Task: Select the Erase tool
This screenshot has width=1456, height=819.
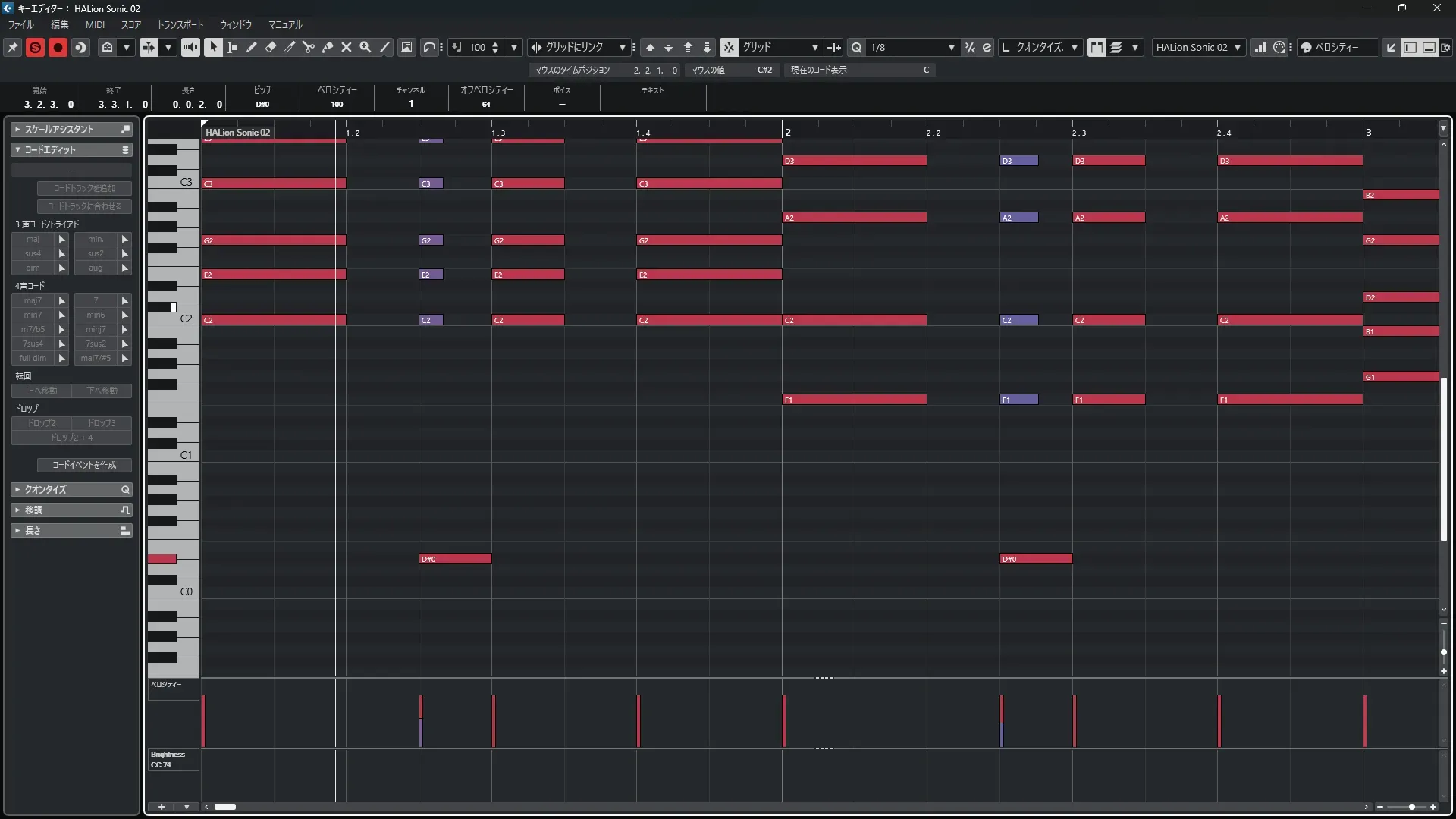Action: (271, 47)
